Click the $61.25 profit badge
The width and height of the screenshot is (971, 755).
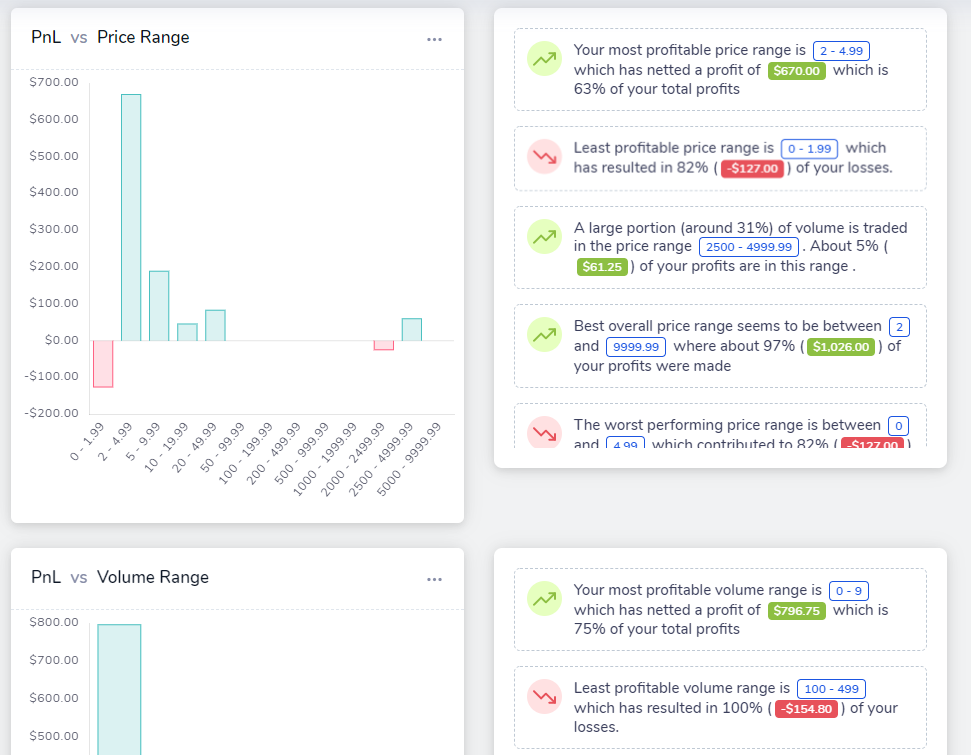(x=602, y=267)
